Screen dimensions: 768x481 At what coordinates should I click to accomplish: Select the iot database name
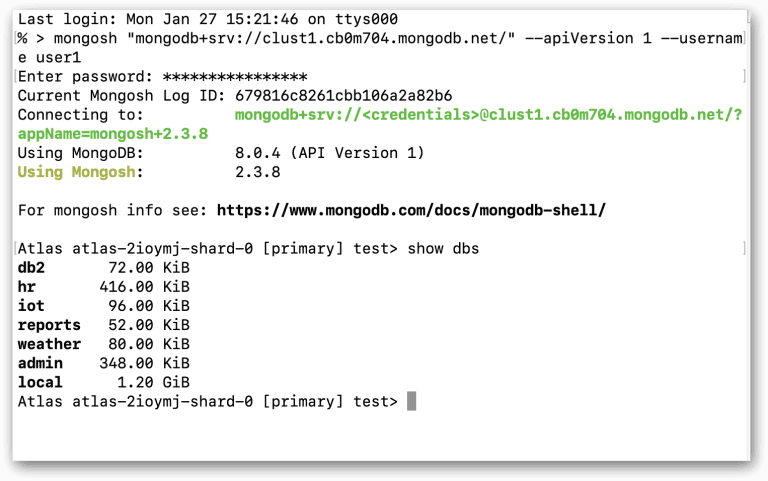click(x=31, y=306)
